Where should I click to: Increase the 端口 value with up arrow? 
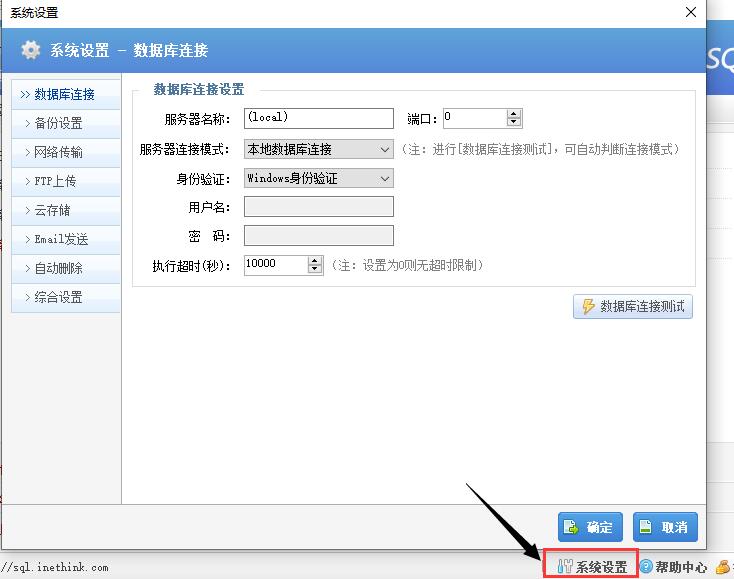pyautogui.click(x=514, y=114)
